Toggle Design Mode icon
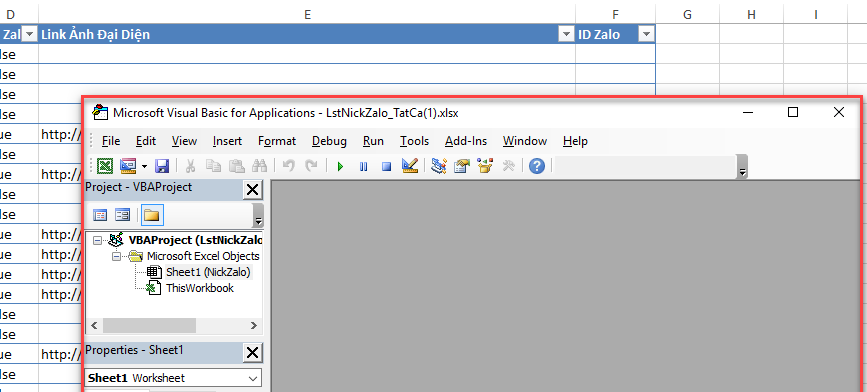Viewport: 867px width, 392px height. pyautogui.click(x=410, y=166)
